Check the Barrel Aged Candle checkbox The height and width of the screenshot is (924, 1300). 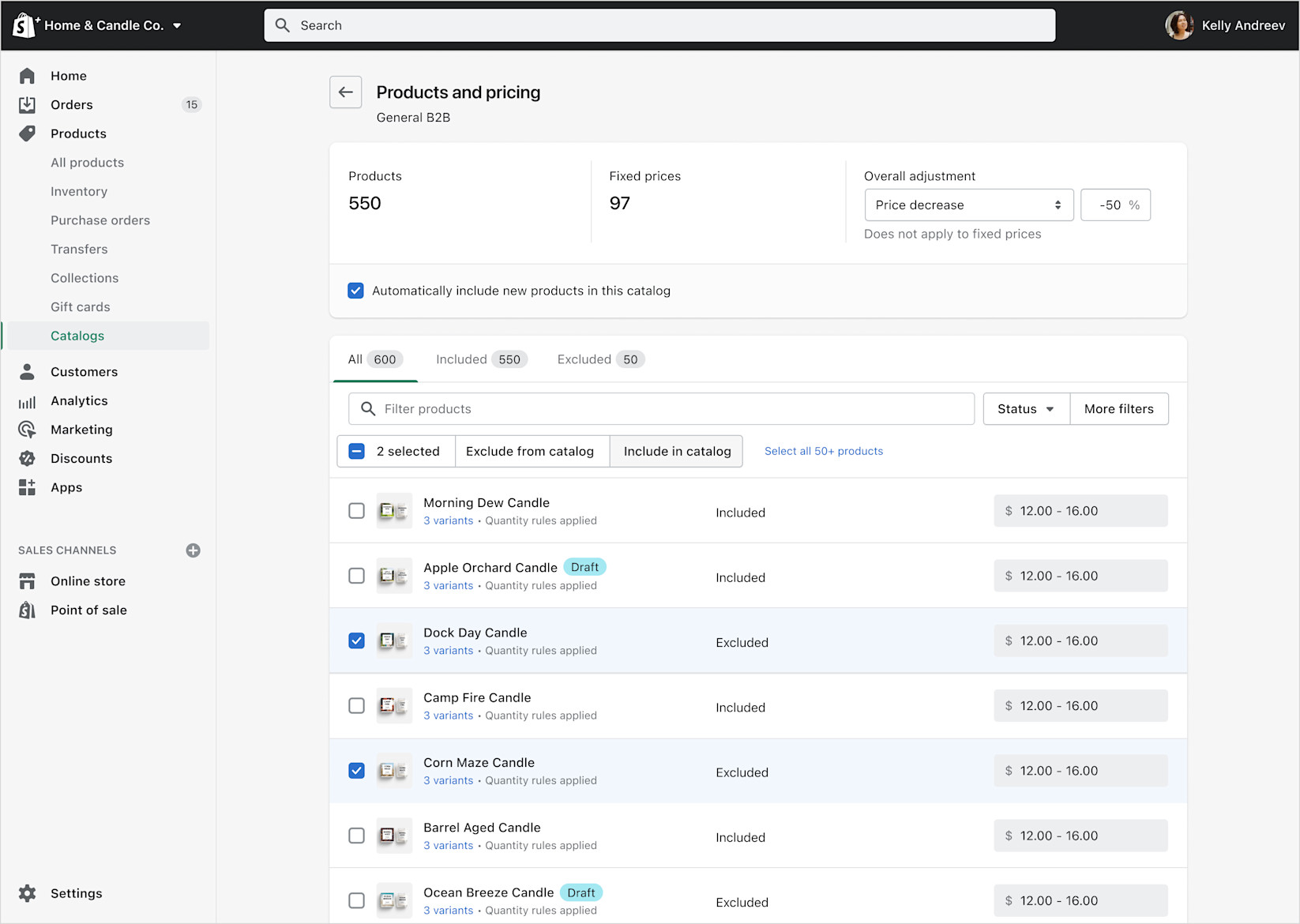(357, 836)
